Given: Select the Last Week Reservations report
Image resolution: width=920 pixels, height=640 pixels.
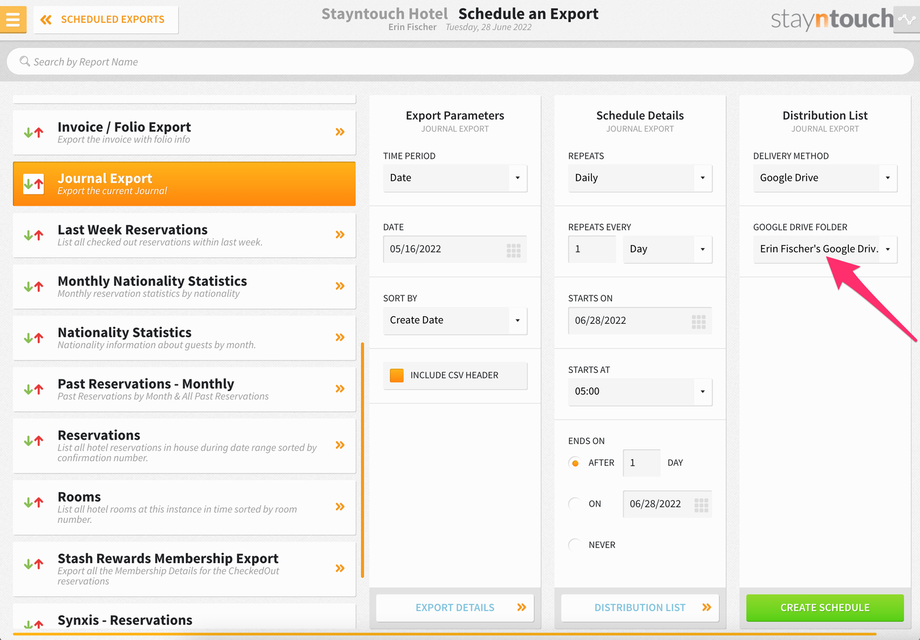Looking at the screenshot, I should pyautogui.click(x=184, y=235).
